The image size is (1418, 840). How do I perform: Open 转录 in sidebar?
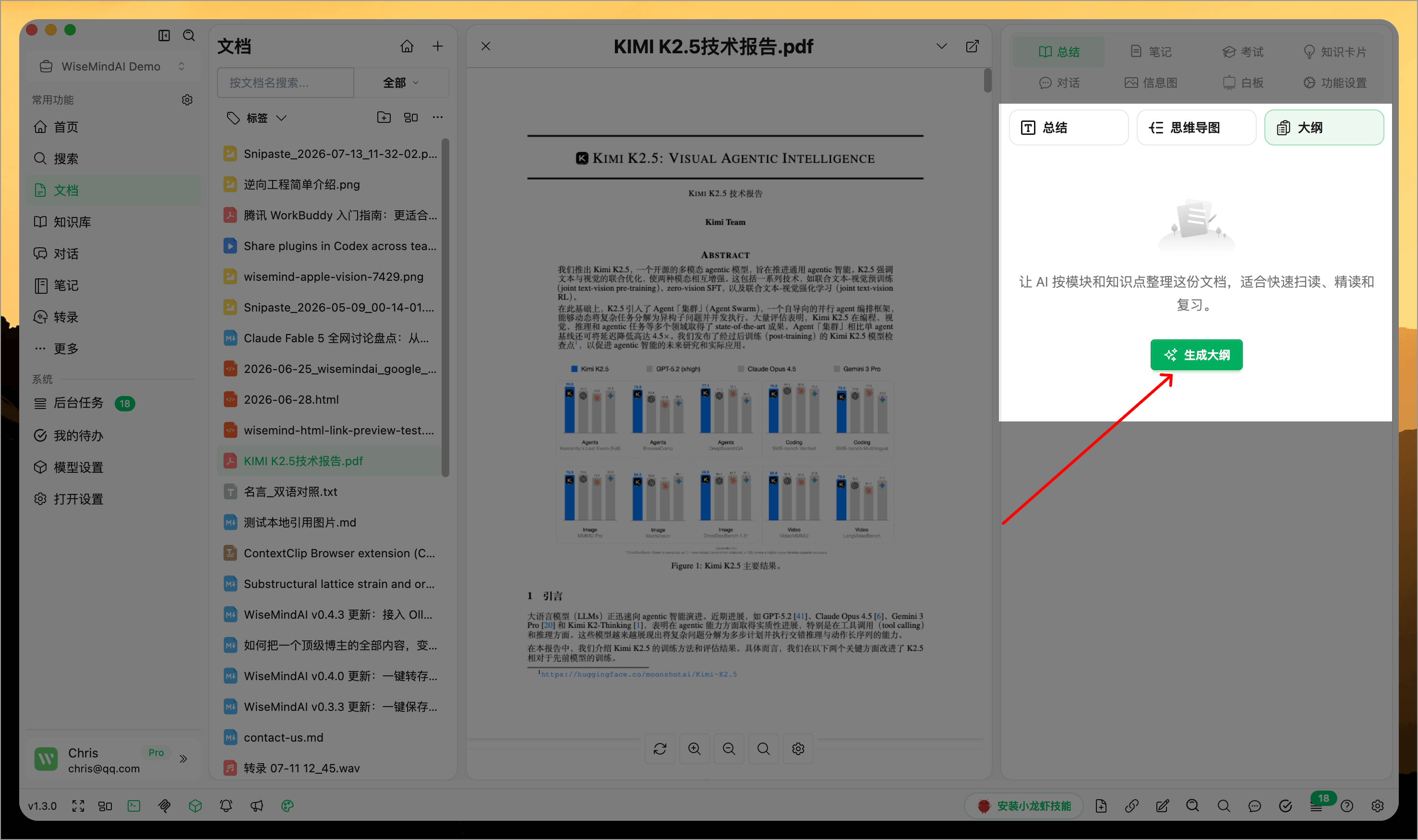113,317
